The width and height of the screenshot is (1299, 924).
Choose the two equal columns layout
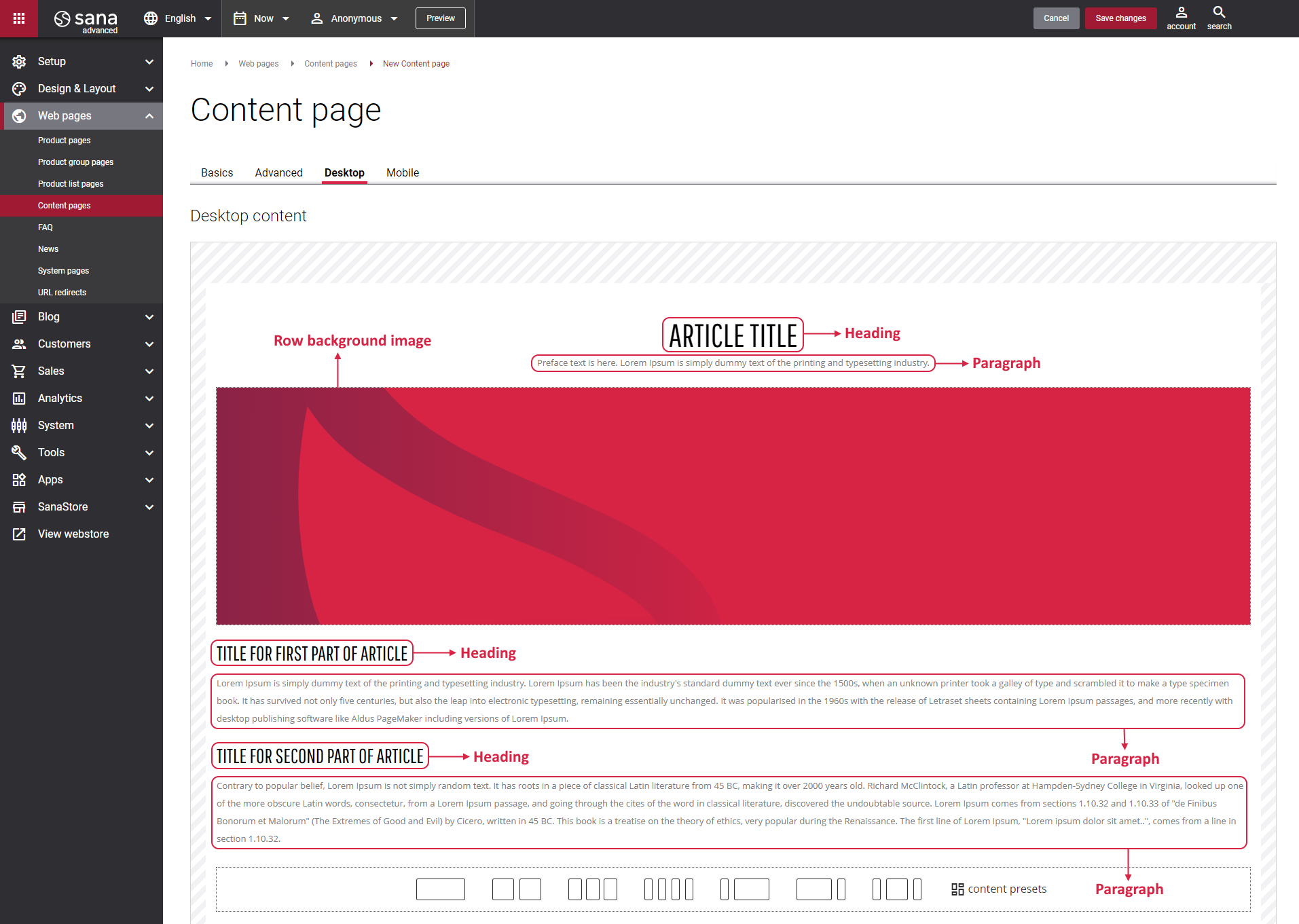516,889
